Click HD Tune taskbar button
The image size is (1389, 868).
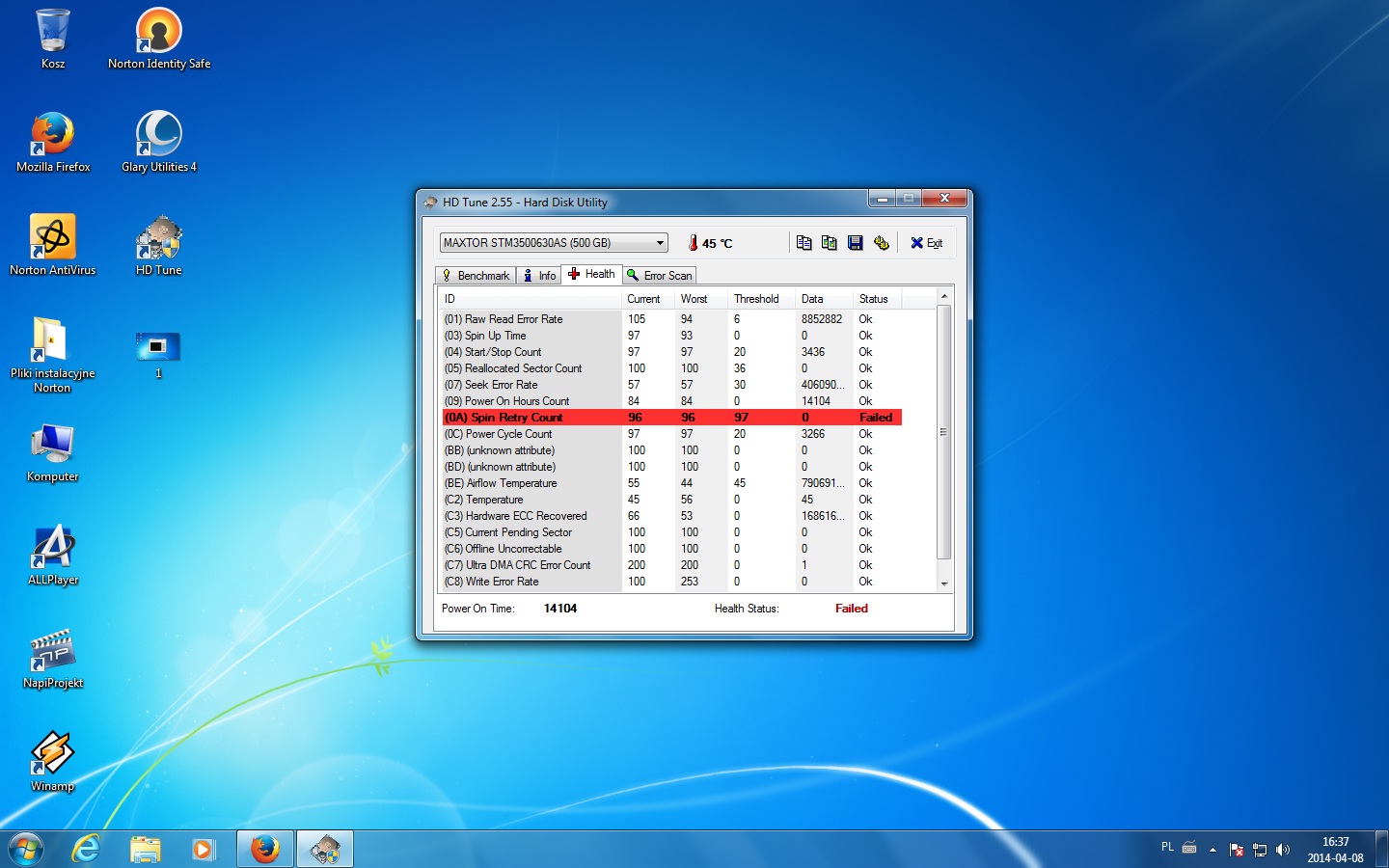pos(325,850)
